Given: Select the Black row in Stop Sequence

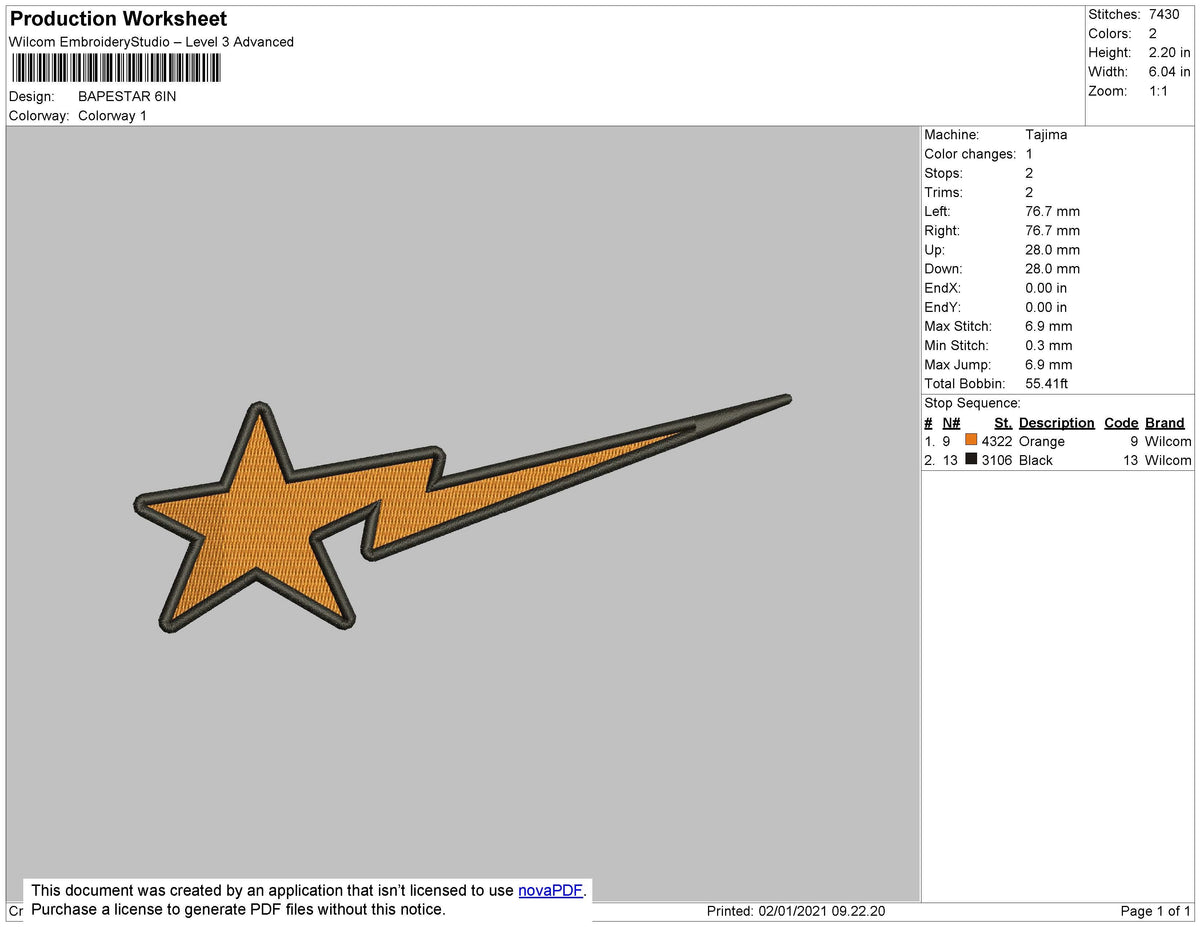Looking at the screenshot, I should (1058, 460).
